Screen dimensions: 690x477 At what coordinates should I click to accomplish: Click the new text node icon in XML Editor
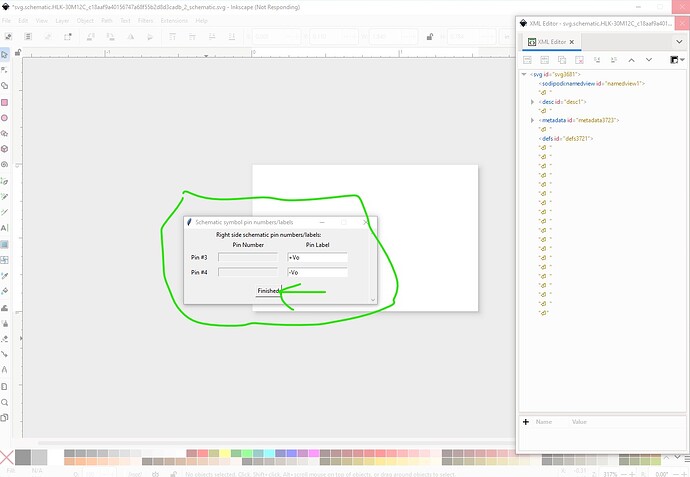[x=544, y=60]
